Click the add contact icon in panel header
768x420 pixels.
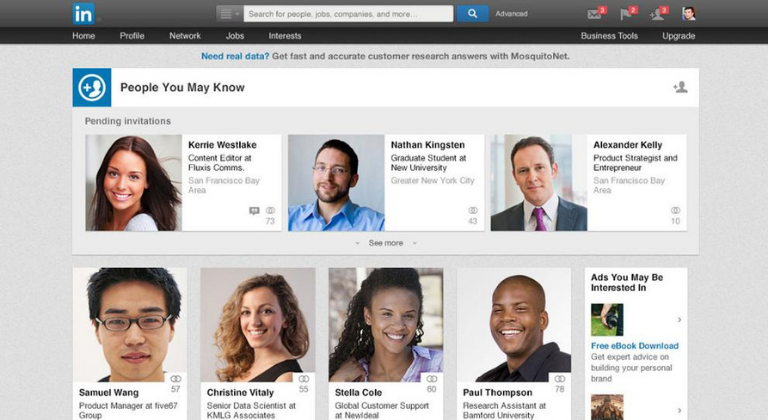[680, 87]
